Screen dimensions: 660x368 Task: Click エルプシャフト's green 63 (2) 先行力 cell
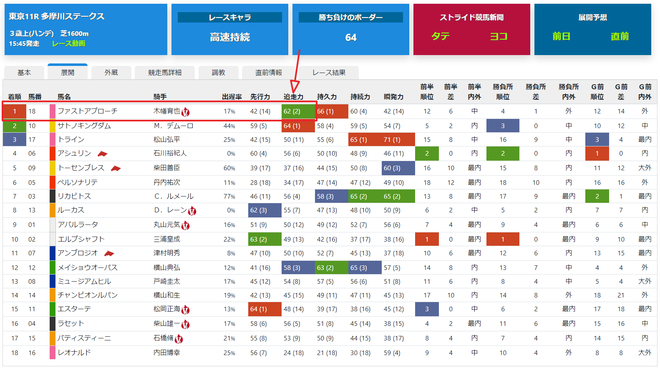(265, 239)
